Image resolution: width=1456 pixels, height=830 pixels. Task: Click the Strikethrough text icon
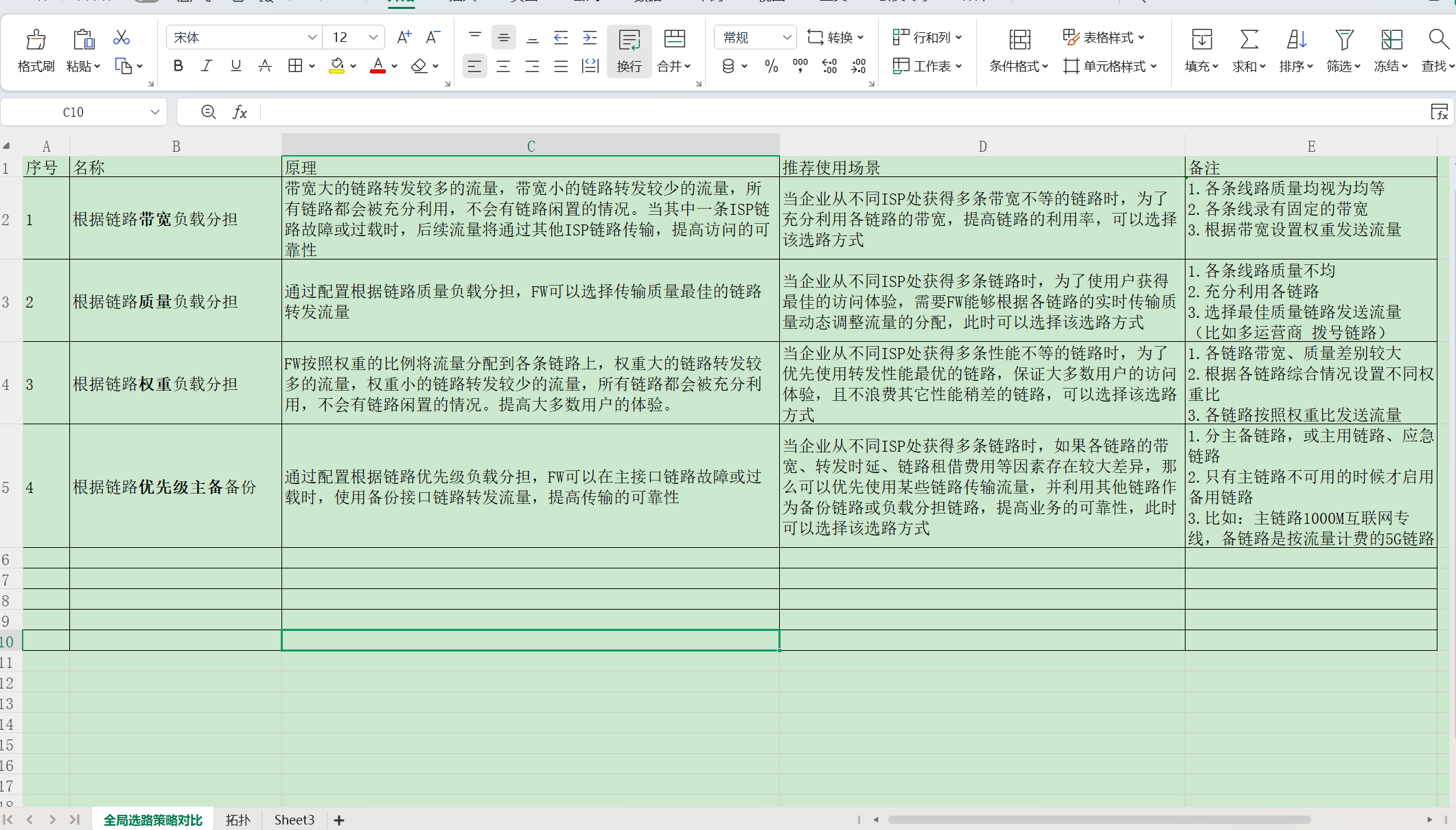pos(265,66)
